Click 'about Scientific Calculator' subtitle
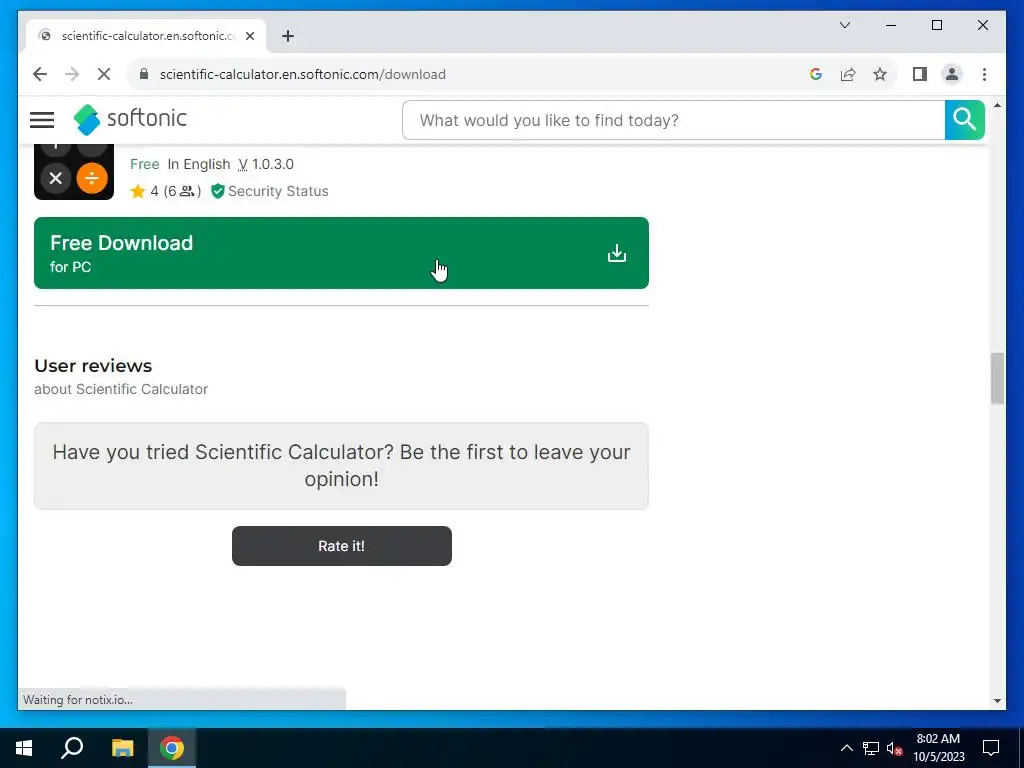The image size is (1024, 768). click(121, 389)
